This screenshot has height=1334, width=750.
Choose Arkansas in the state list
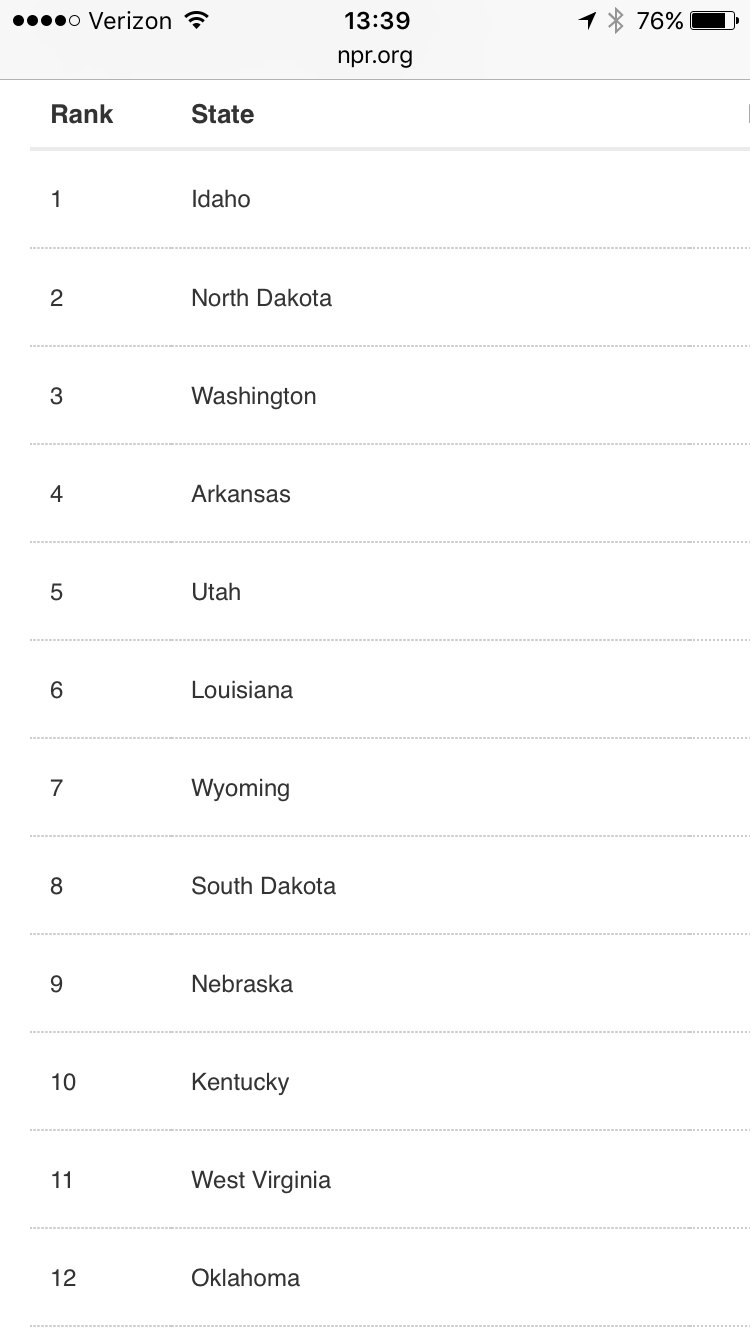point(241,494)
